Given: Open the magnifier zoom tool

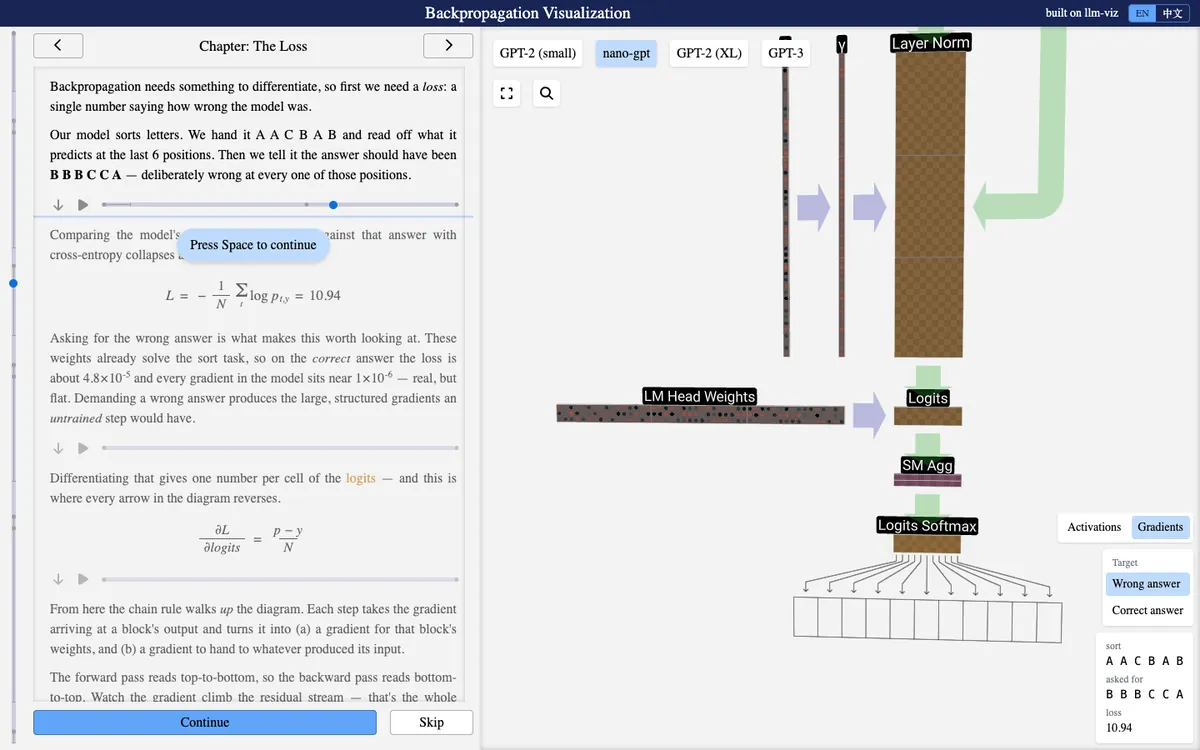Looking at the screenshot, I should click(x=546, y=94).
